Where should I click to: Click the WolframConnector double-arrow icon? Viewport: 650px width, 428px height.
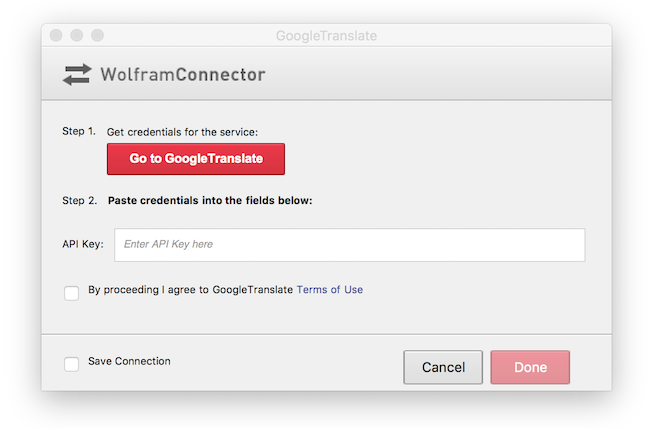coord(77,75)
